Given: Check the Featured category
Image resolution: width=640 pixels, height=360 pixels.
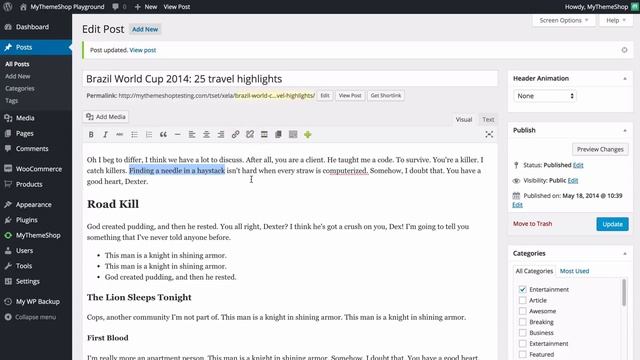Looking at the screenshot, I should tap(522, 354).
